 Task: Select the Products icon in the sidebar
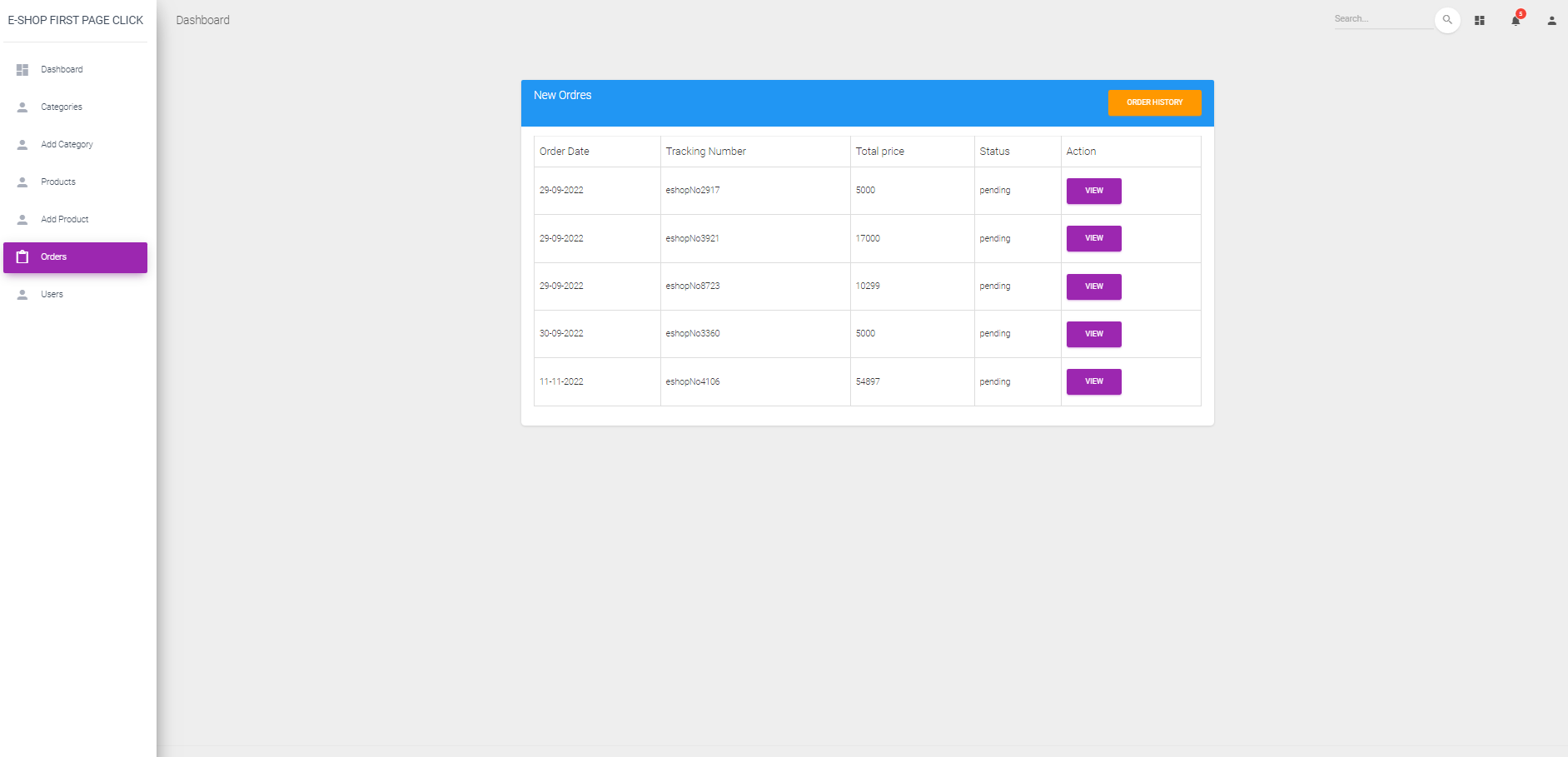22,182
